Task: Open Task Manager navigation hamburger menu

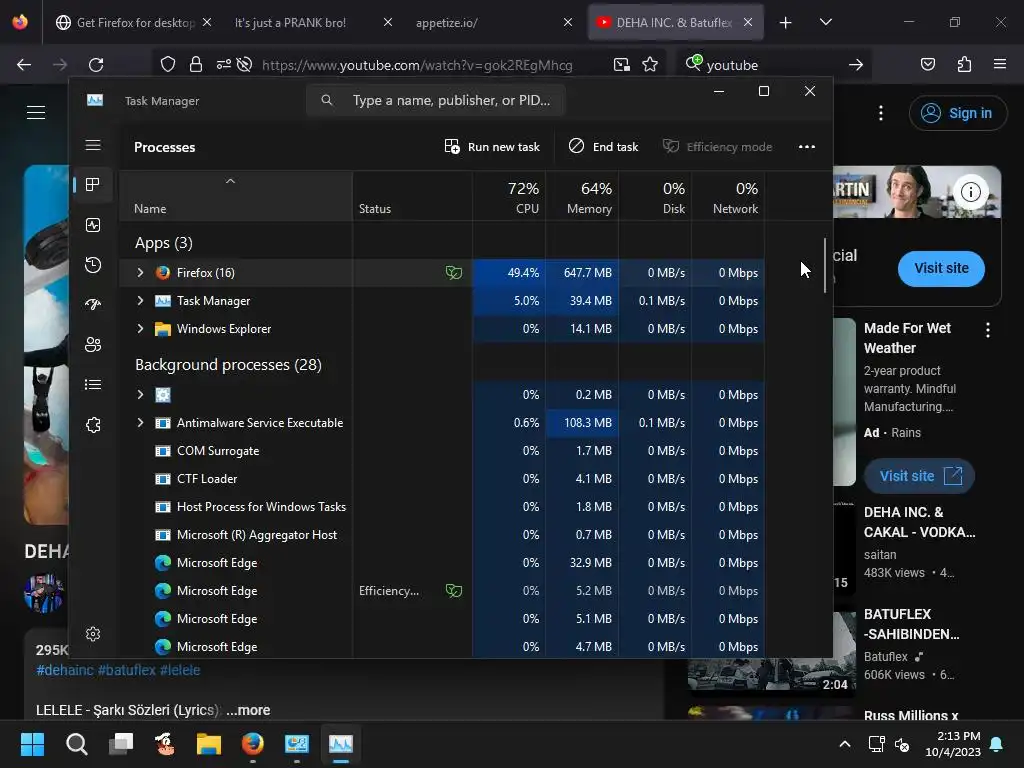Action: coord(93,145)
